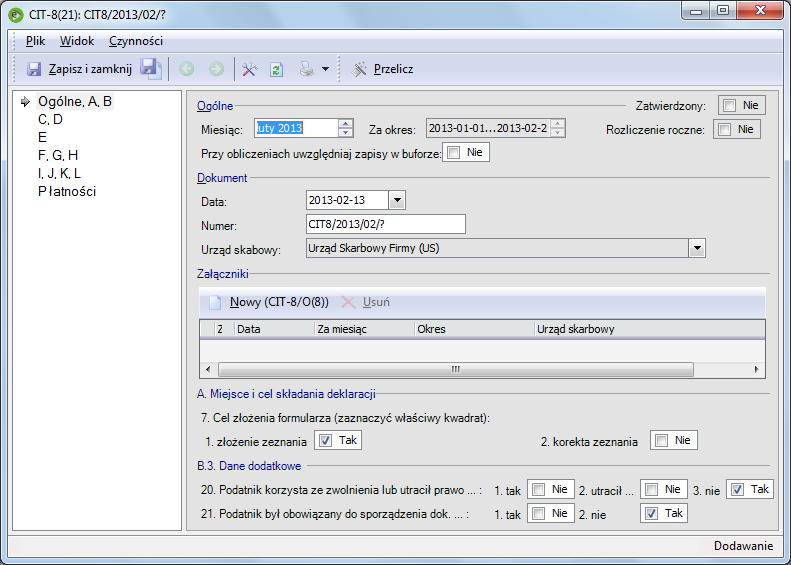Toggle field 20 option 1. tak checkbox
791x565 pixels.
tap(538, 489)
